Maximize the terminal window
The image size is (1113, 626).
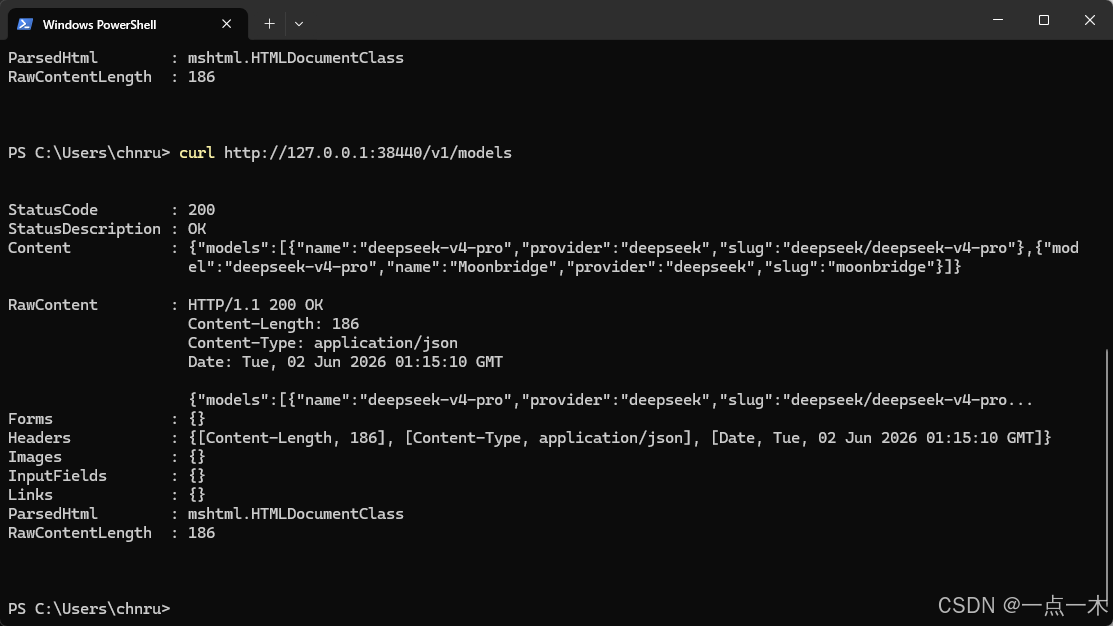click(x=1043, y=20)
